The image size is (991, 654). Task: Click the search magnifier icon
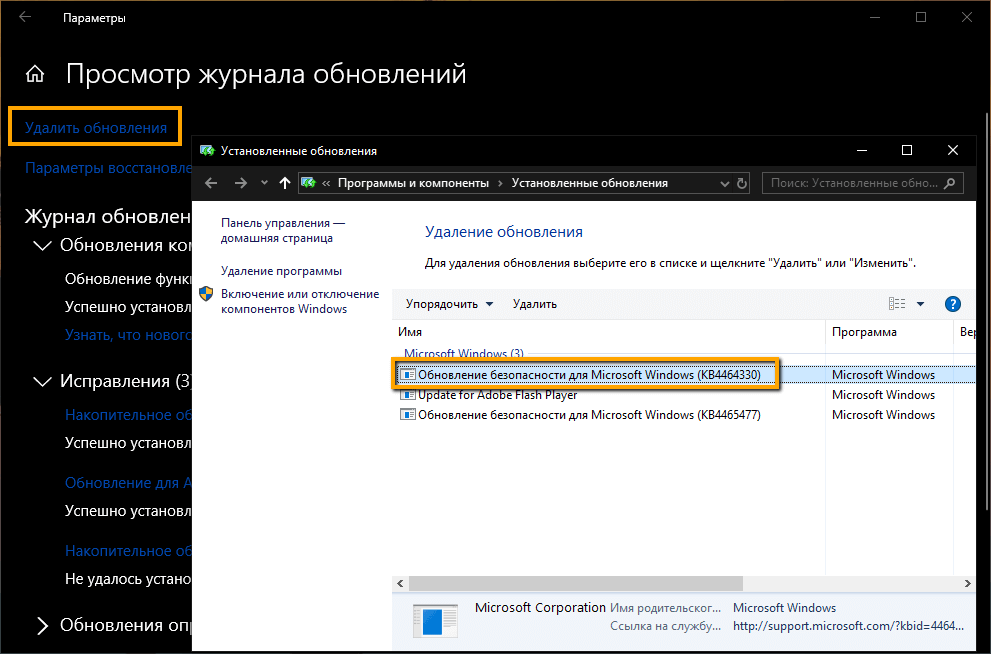pyautogui.click(x=949, y=183)
